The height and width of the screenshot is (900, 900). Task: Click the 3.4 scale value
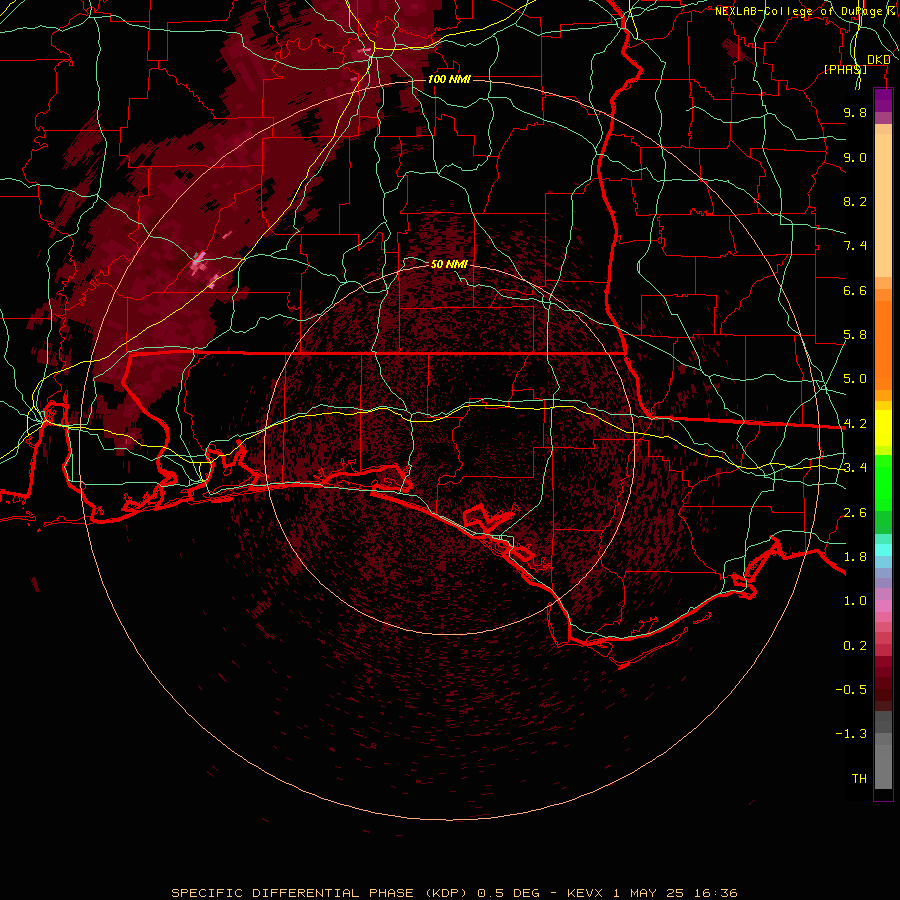point(855,468)
